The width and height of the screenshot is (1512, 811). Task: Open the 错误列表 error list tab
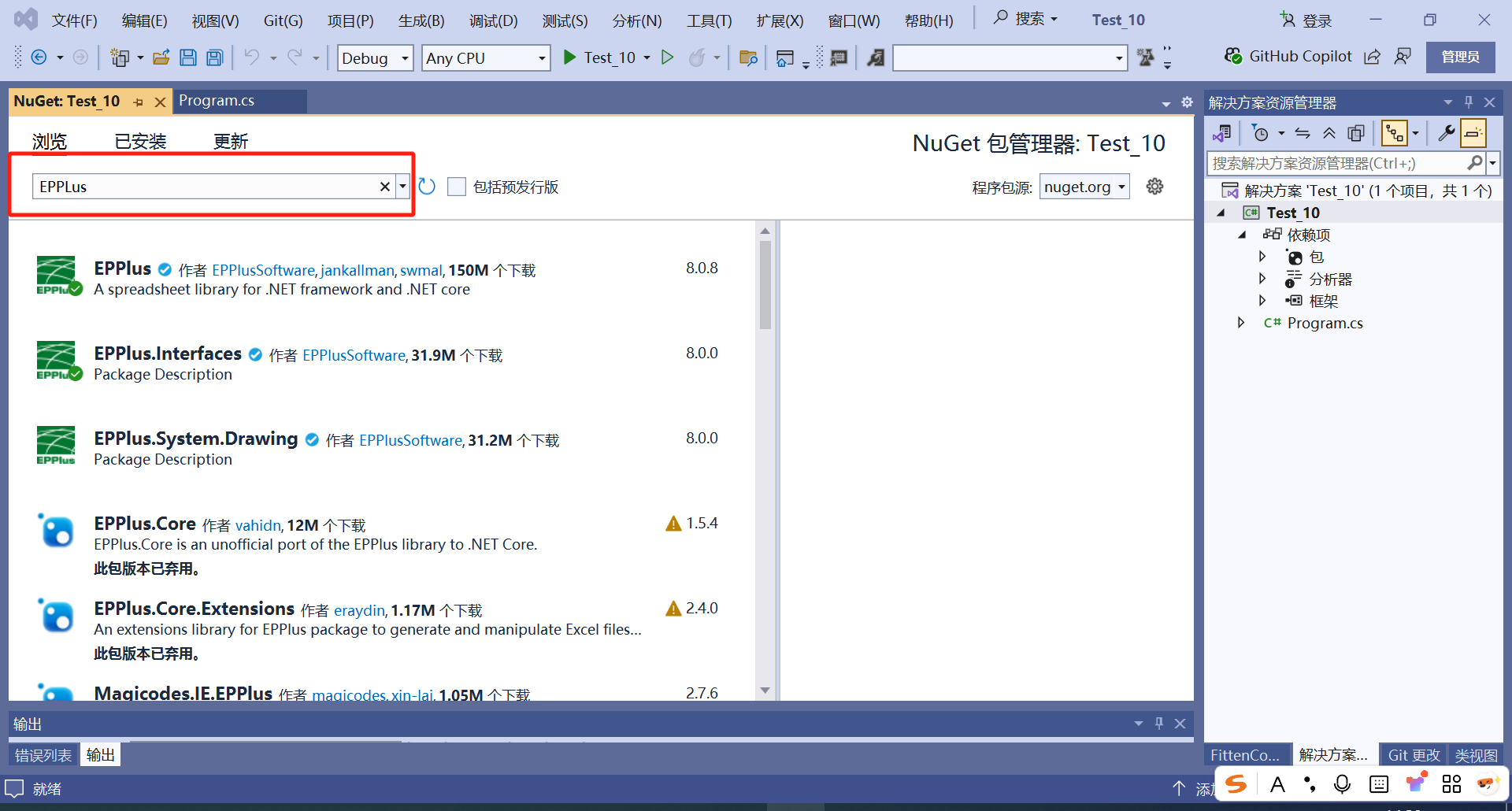click(43, 755)
